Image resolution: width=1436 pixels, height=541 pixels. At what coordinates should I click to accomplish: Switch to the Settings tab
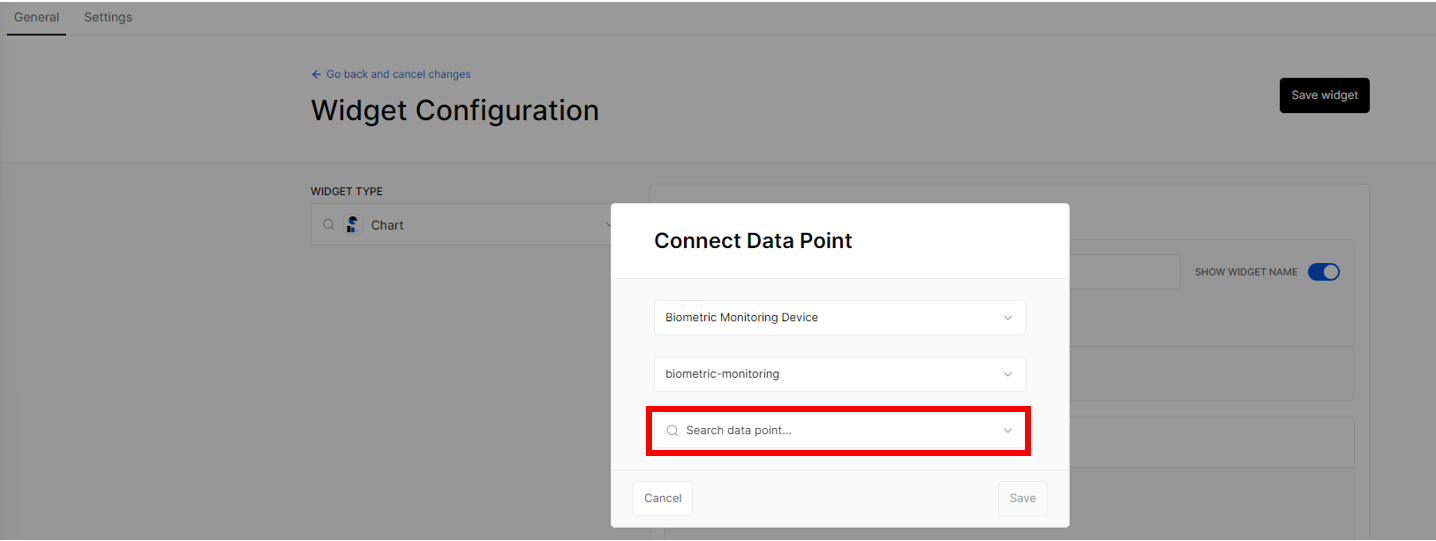coord(108,17)
